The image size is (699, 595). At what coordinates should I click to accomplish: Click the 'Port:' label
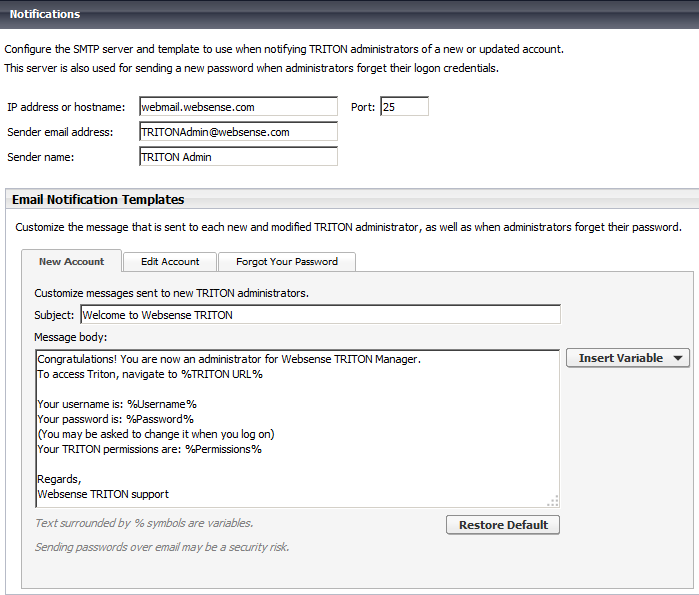(363, 107)
